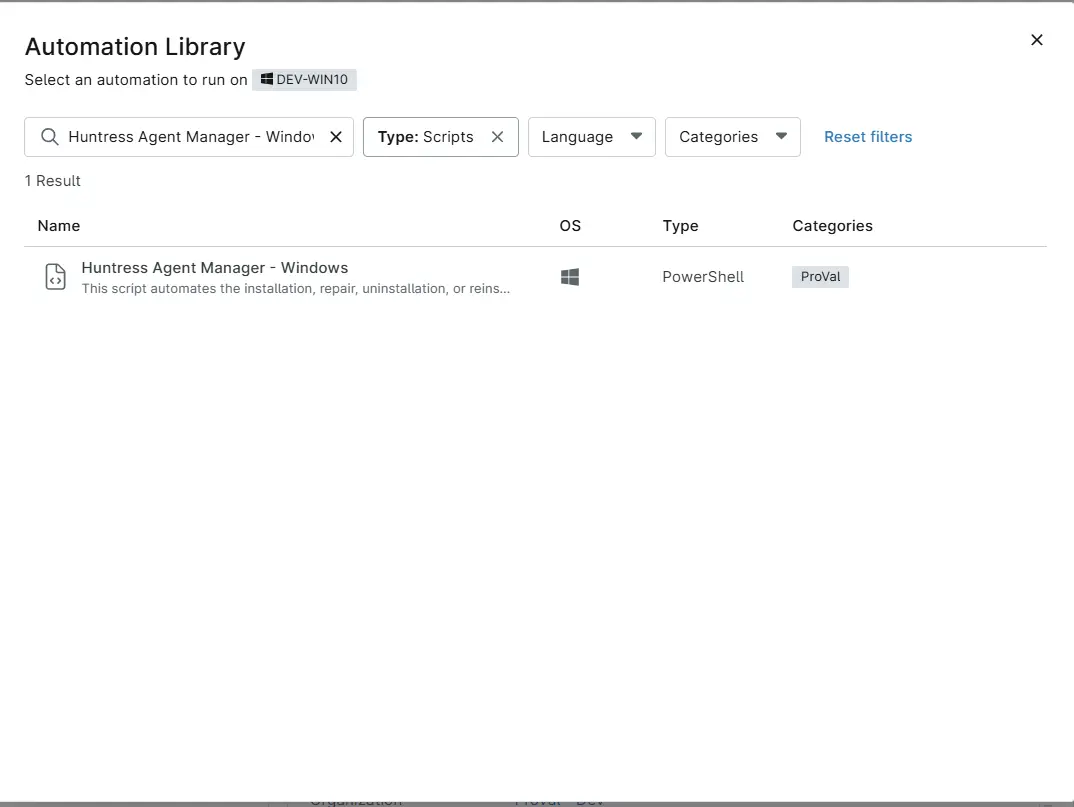Viewport: 1074px width, 807px height.
Task: Click the Windows OS icon in row
Action: pos(570,277)
